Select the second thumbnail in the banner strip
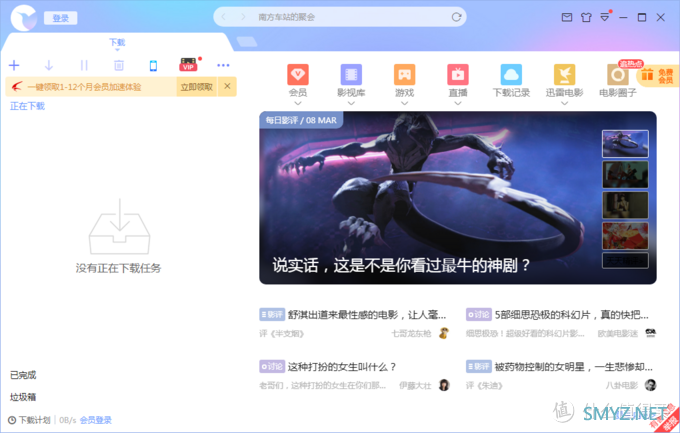 coord(625,174)
